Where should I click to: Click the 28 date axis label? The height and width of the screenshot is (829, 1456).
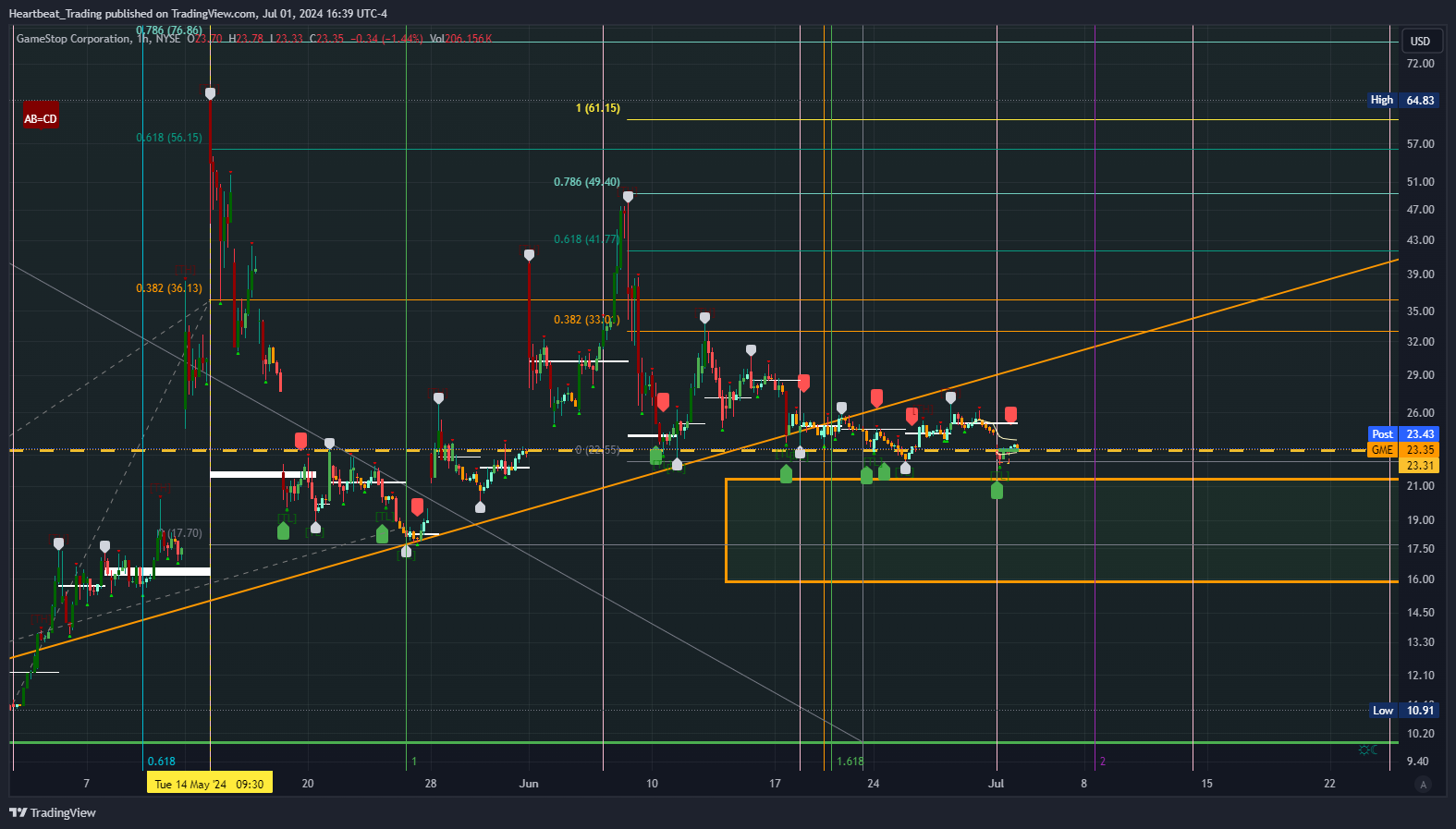point(431,784)
